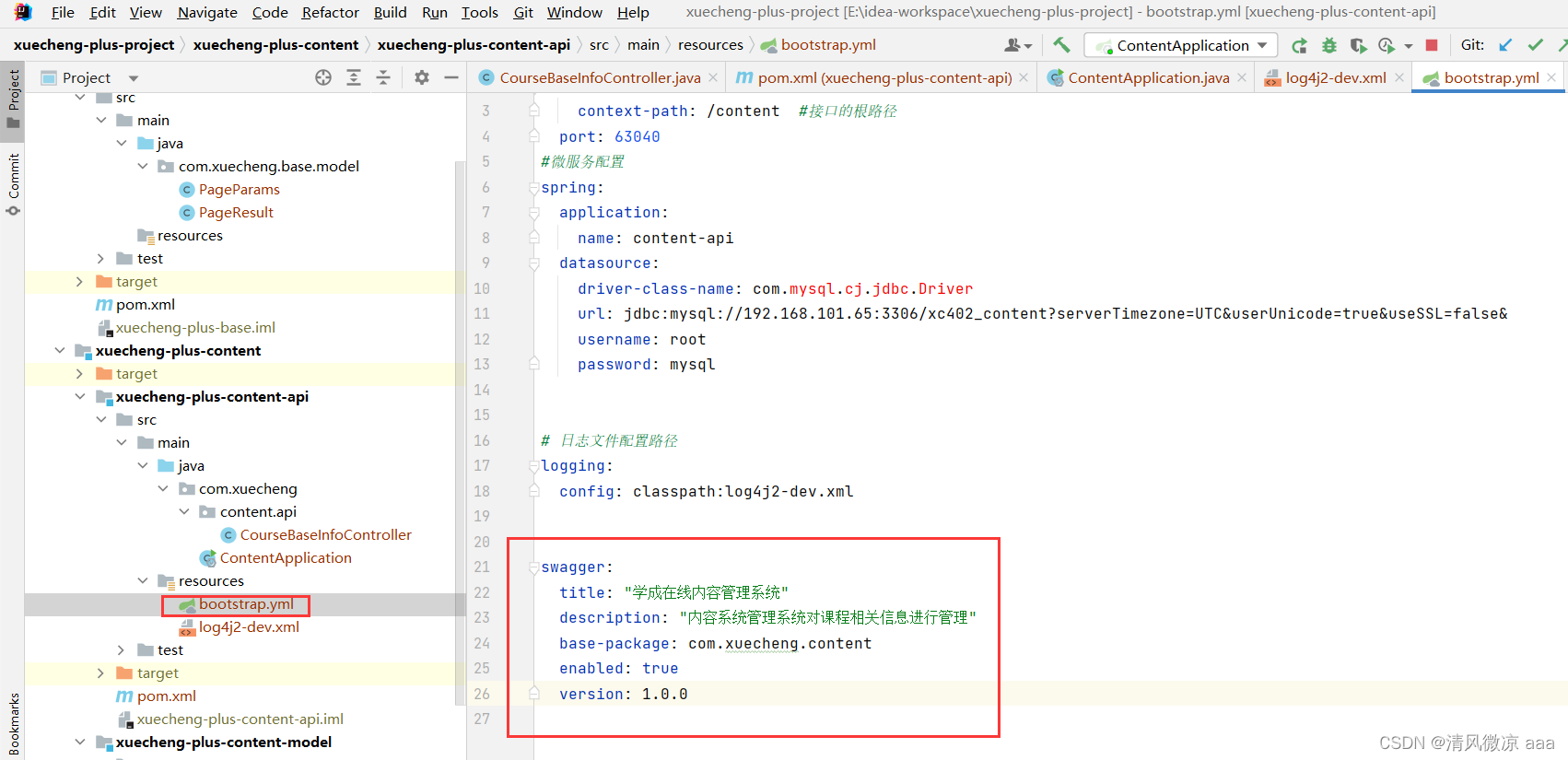
Task: Close the log4j2-dev.xml editor tab
Action: (x=1399, y=78)
